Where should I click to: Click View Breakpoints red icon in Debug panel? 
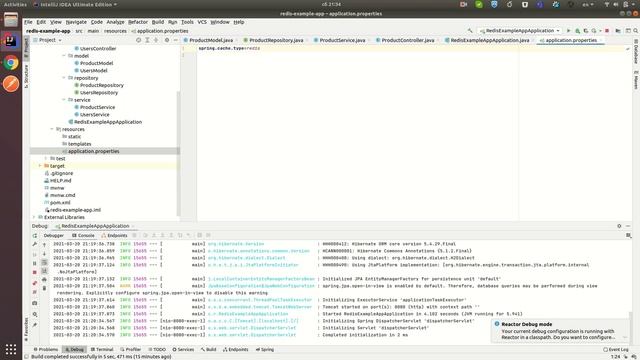click(x=35, y=283)
